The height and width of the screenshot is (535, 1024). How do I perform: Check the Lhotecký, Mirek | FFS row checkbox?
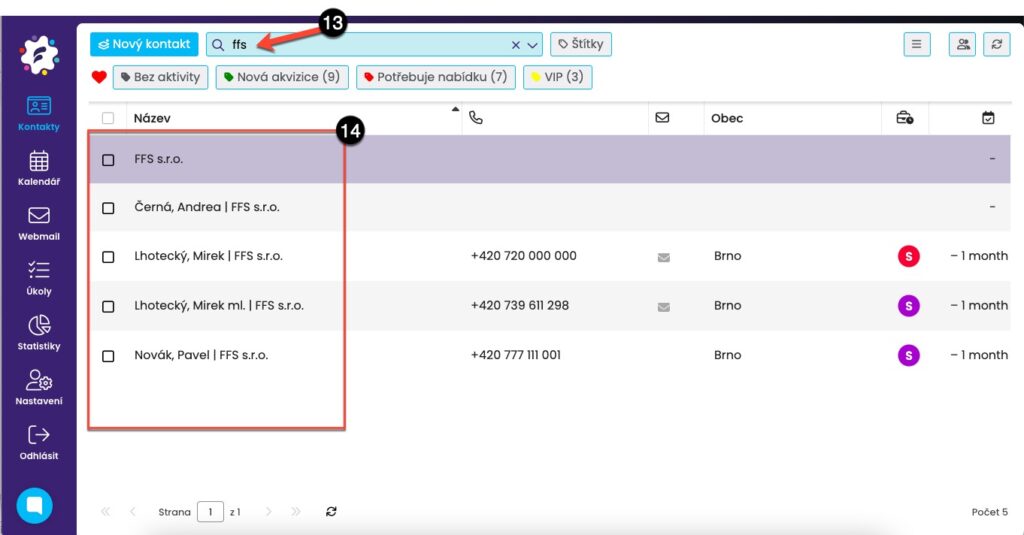click(108, 257)
